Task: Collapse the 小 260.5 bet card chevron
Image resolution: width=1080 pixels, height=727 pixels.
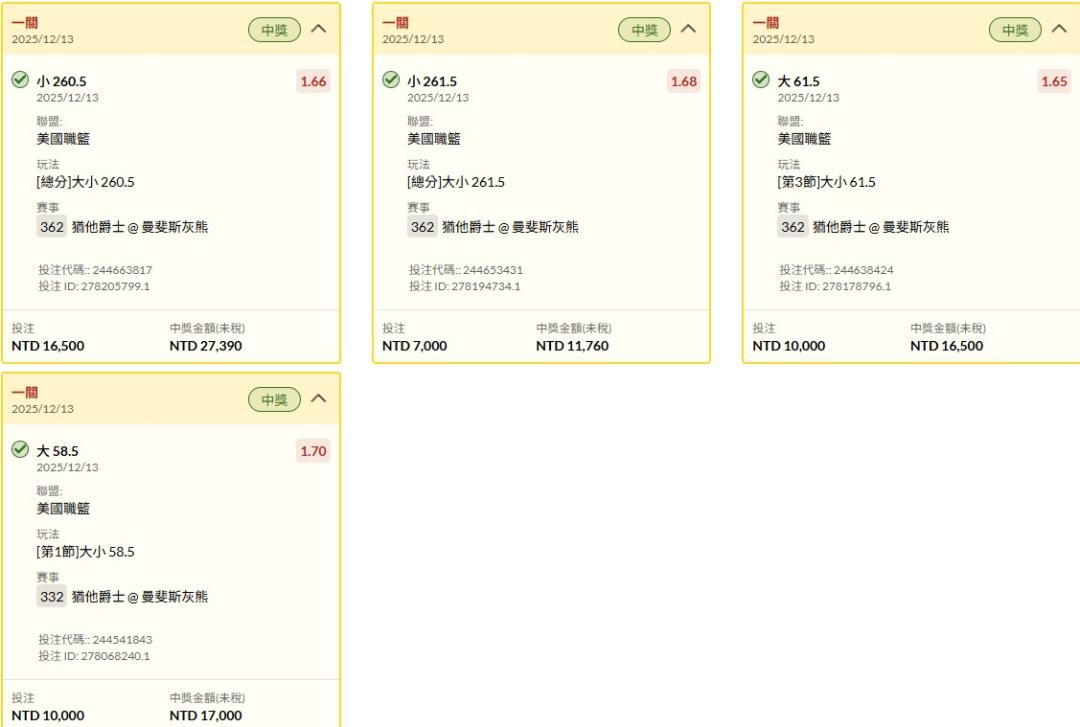Action: tap(319, 29)
